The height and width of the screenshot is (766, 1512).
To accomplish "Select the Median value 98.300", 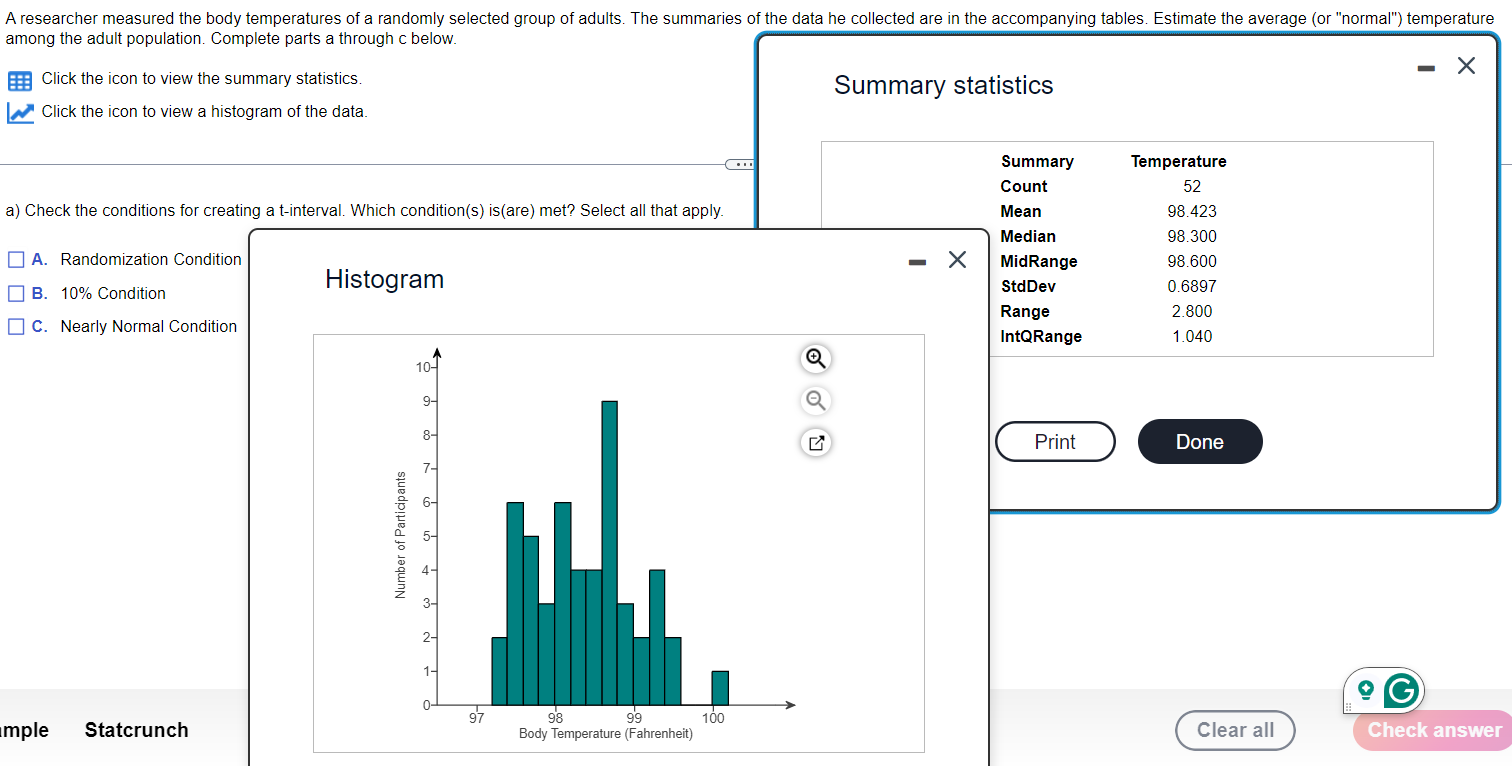I will pos(1192,236).
